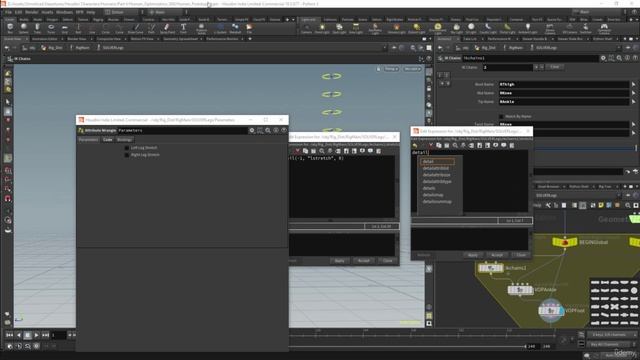Open the Edit menu
The height and width of the screenshot is (360, 640).
(18, 12)
